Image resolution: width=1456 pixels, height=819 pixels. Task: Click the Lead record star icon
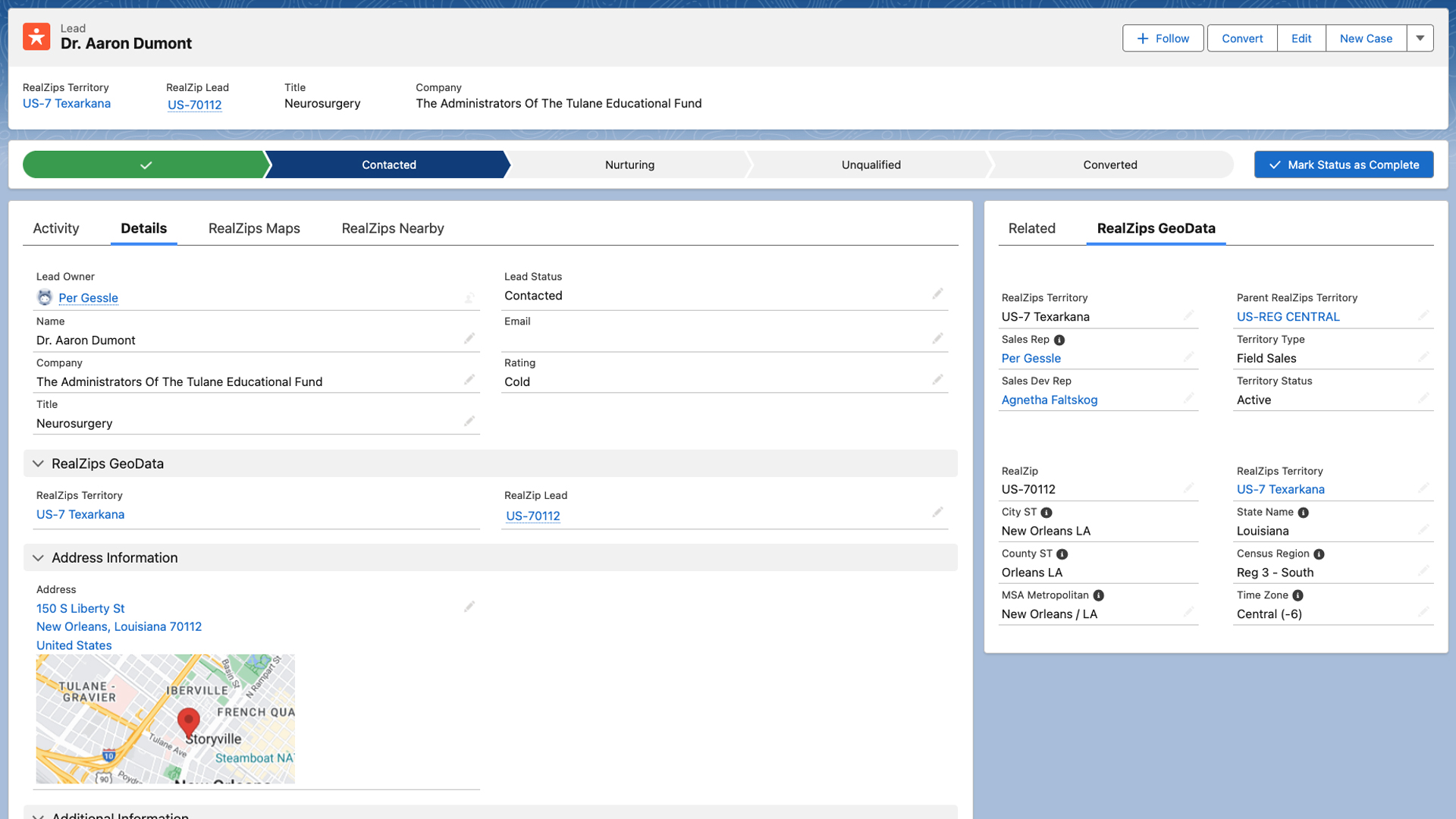[36, 36]
